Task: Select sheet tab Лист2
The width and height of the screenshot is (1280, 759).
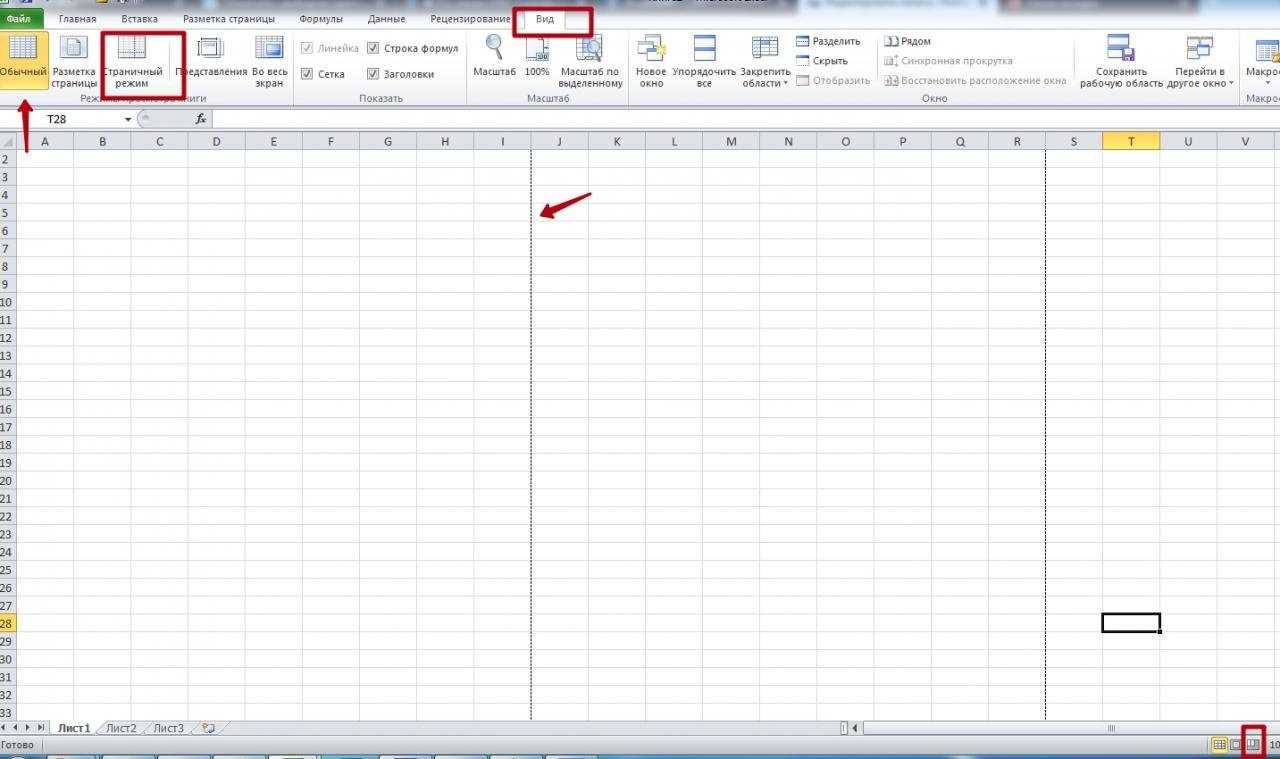Action: coord(121,728)
